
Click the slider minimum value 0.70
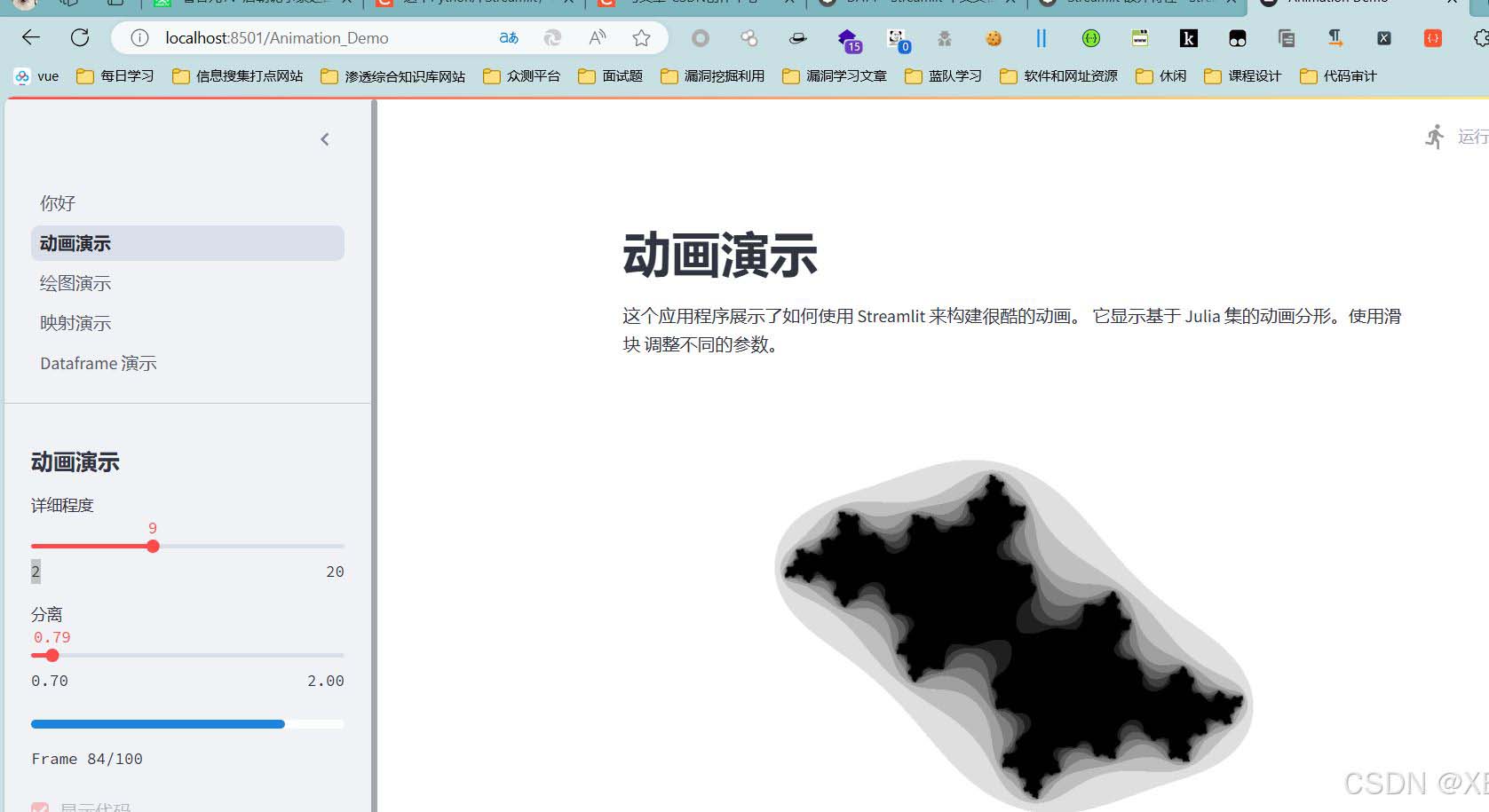pyautogui.click(x=50, y=681)
